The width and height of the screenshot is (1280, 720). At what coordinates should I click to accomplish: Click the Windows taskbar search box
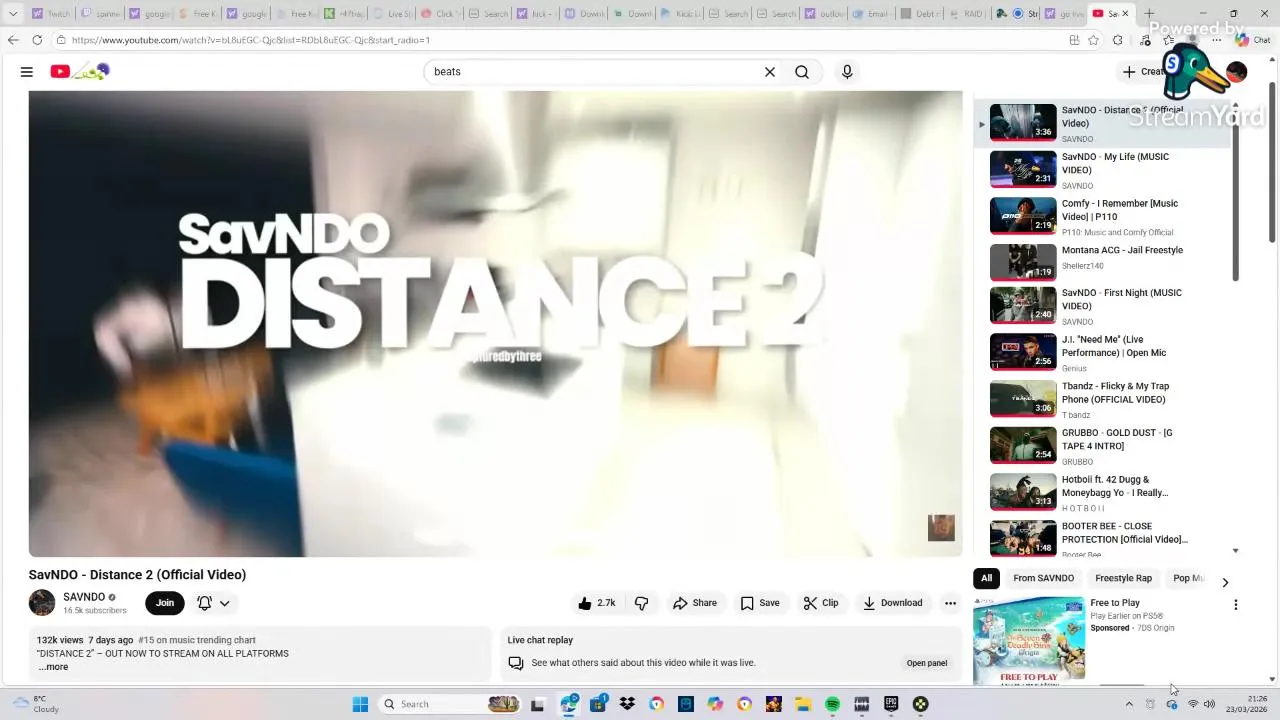coord(450,704)
